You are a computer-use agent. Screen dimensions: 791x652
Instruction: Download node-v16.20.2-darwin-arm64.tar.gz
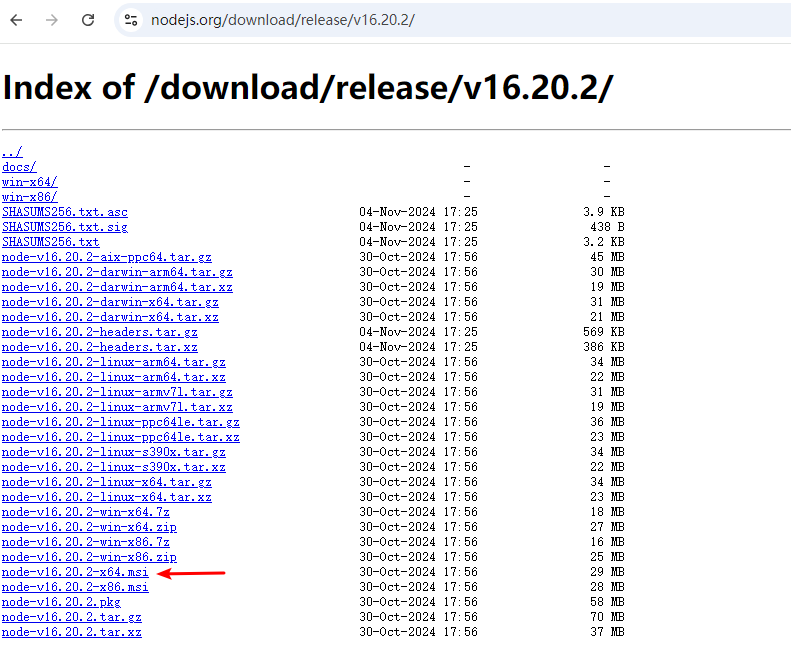coord(117,272)
